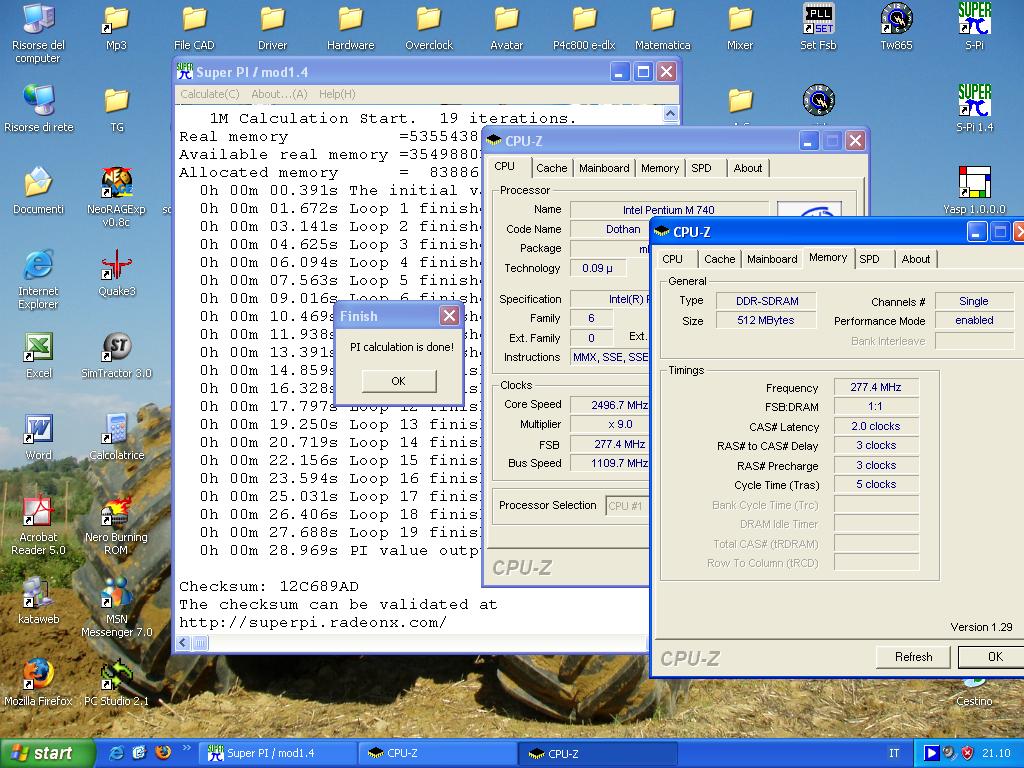Click Refresh button in CPU-Z Memory window
Screen dimensions: 1024x768
[913, 656]
